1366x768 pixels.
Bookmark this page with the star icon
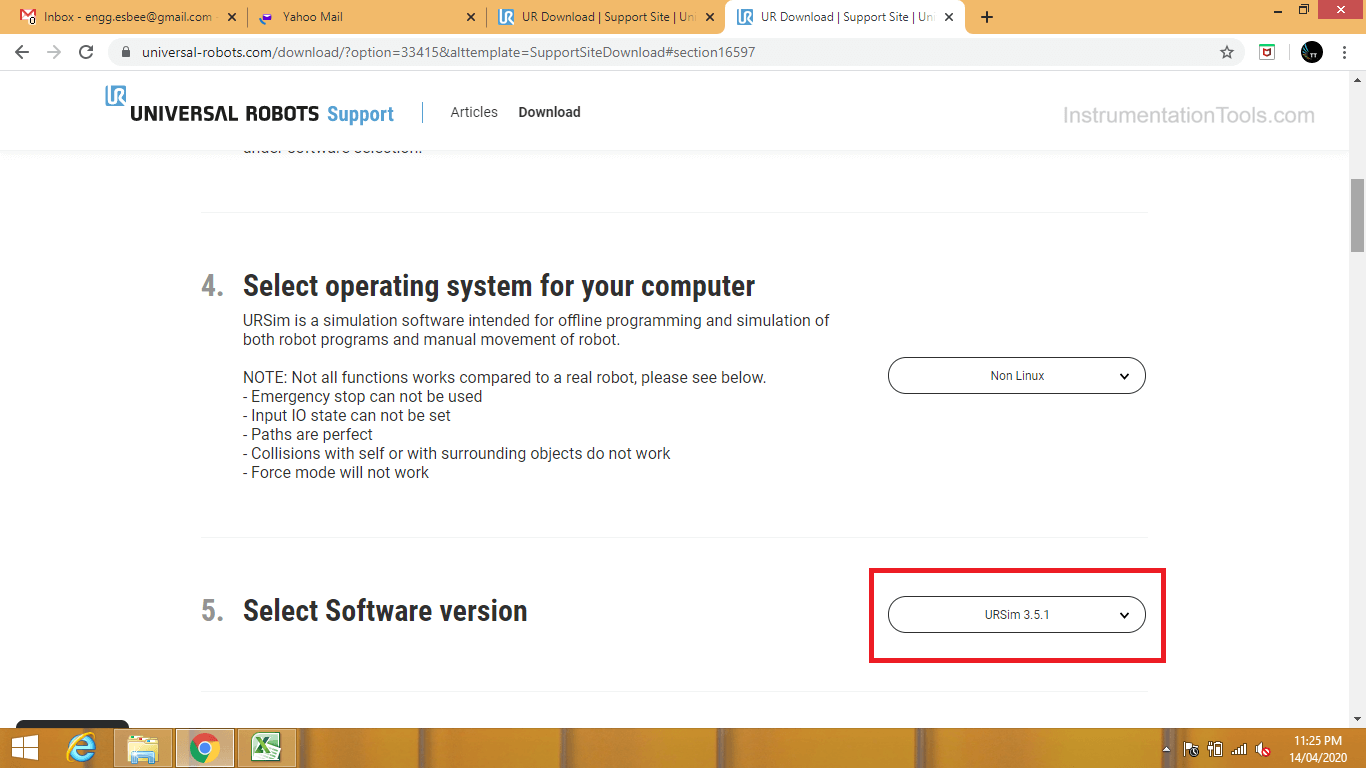1227,52
